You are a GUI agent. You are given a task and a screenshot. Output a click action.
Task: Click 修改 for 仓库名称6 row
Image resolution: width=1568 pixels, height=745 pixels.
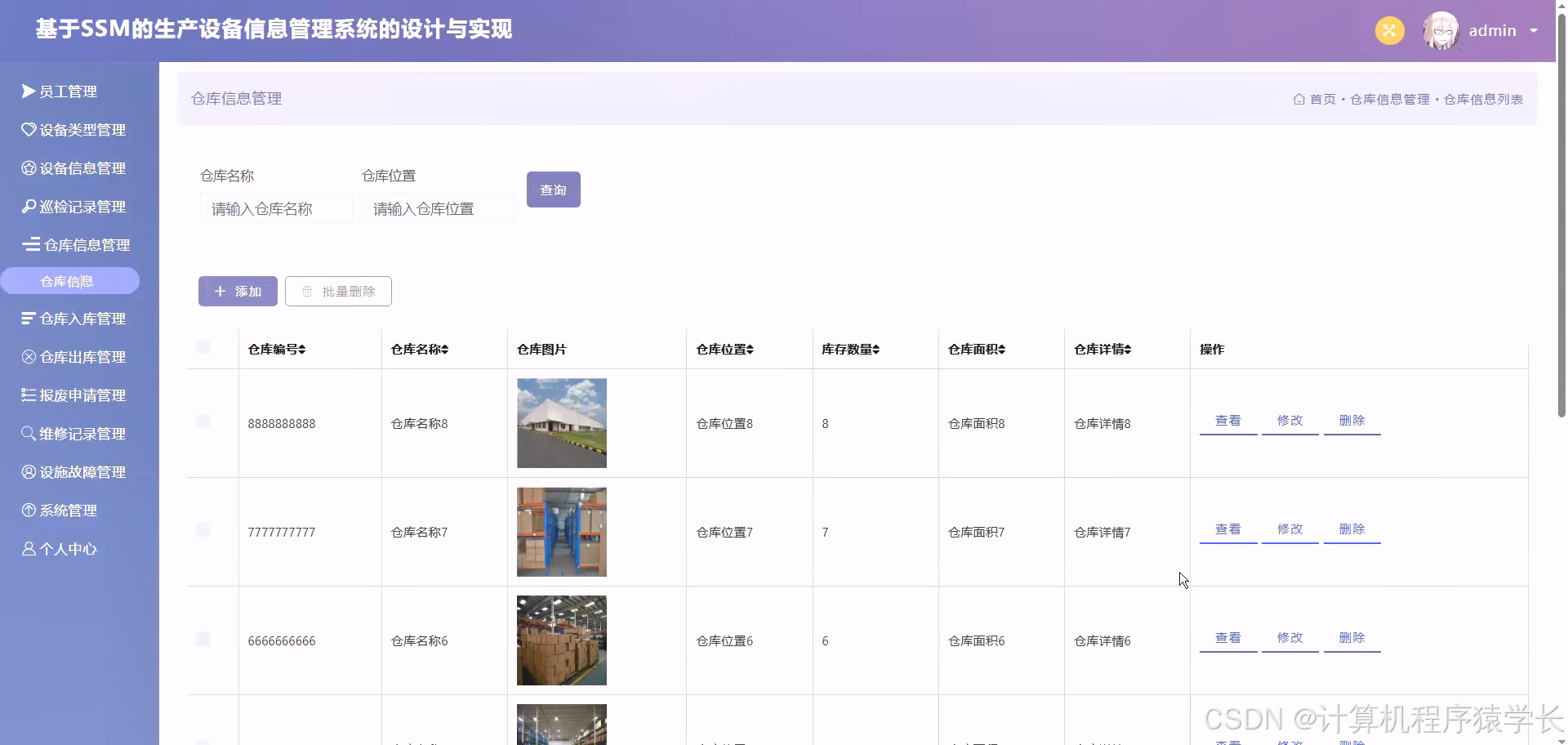click(1290, 638)
